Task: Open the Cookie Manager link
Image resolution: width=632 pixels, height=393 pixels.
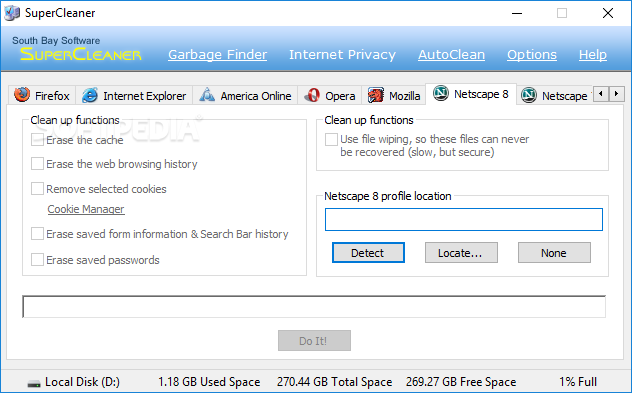Action: pyautogui.click(x=86, y=209)
